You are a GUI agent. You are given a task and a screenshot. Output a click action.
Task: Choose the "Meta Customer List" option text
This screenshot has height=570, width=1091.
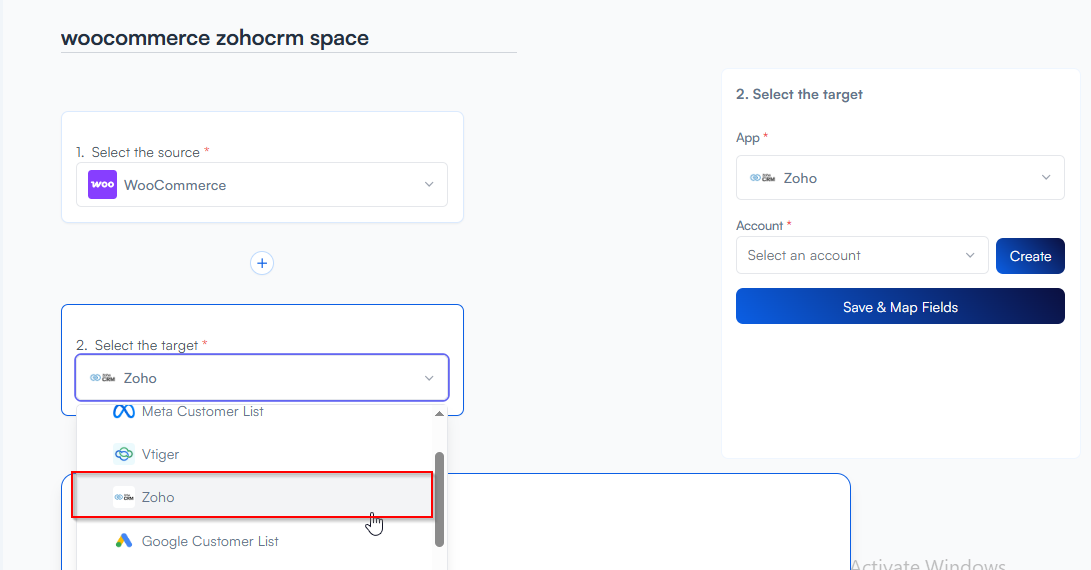[x=203, y=412]
